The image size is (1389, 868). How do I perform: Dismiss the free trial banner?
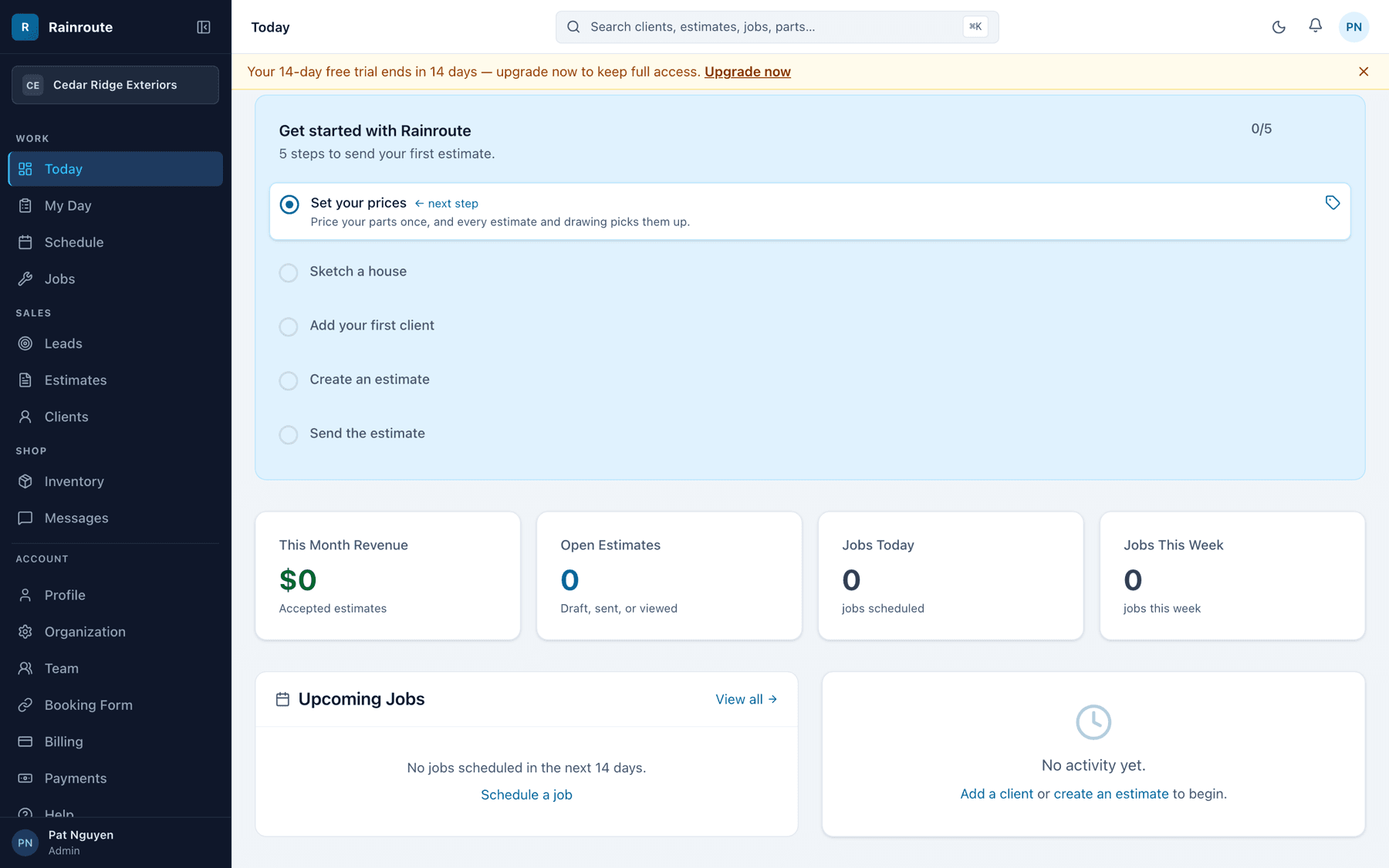tap(1364, 72)
